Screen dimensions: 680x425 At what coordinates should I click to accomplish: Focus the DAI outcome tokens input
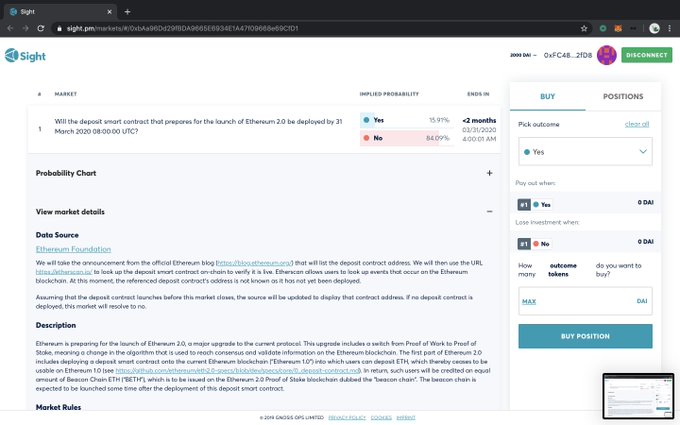click(585, 301)
